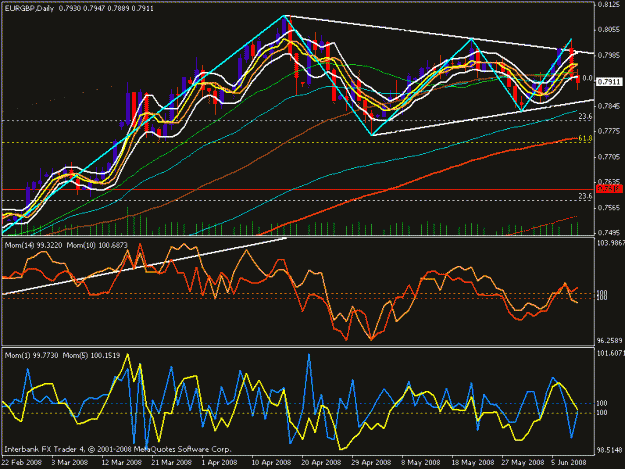Viewport: 625px width, 469px height.
Task: Click the 23.6 label just above 61.8
Action: coord(585,116)
